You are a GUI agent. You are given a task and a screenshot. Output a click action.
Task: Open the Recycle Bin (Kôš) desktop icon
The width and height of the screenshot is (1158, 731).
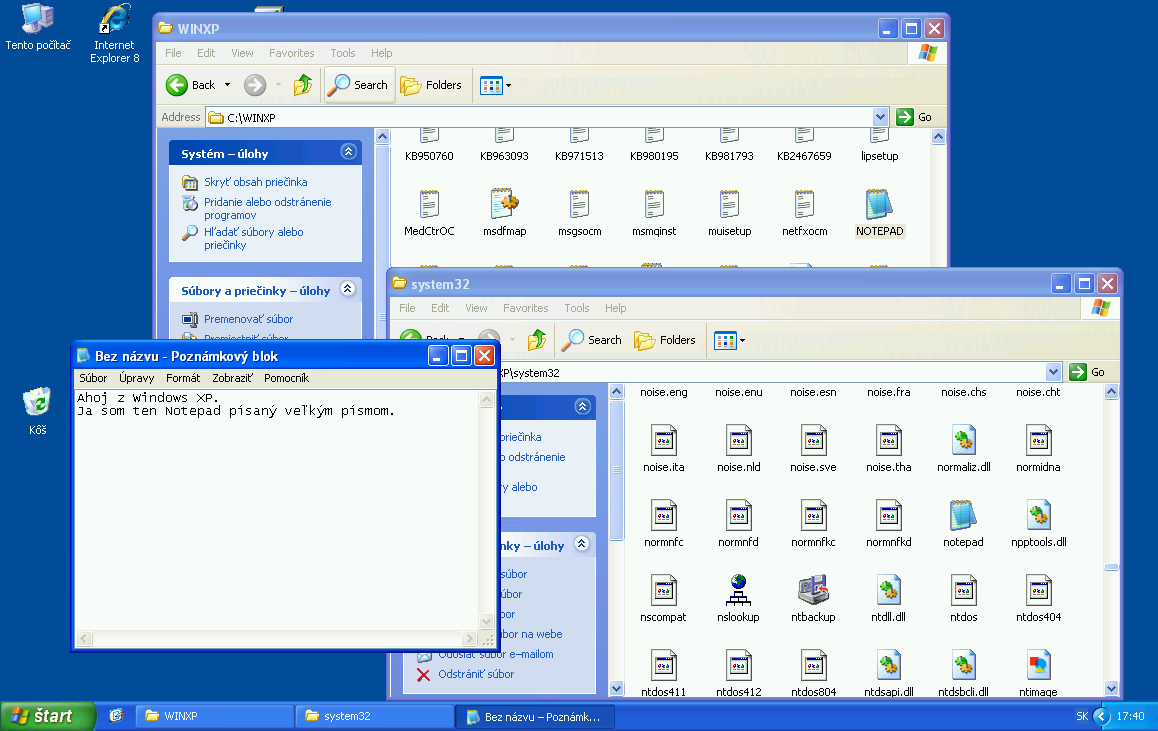pyautogui.click(x=37, y=402)
